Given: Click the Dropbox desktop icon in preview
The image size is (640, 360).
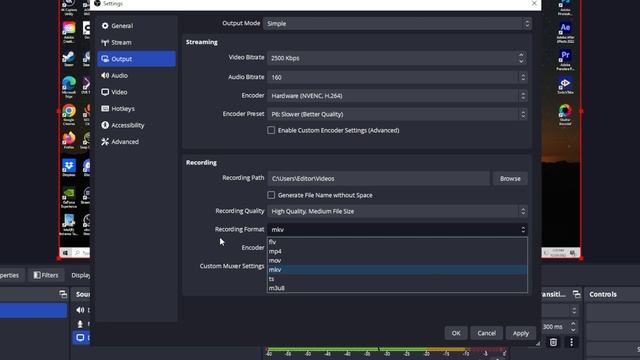Looking at the screenshot, I should click(69, 167).
